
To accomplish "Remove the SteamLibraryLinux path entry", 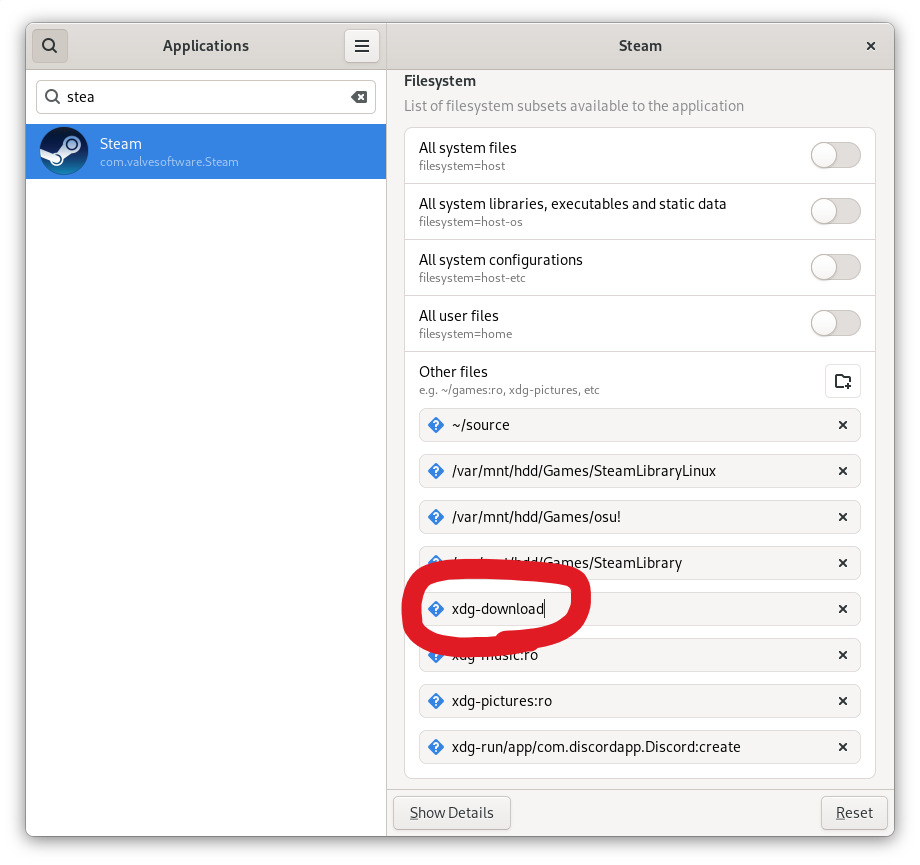I will (x=843, y=471).
